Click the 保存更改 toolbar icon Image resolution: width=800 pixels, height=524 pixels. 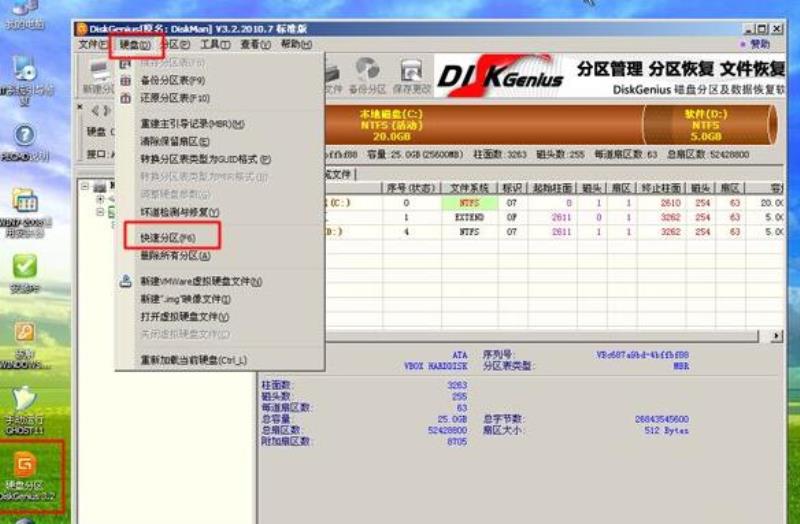[x=411, y=76]
